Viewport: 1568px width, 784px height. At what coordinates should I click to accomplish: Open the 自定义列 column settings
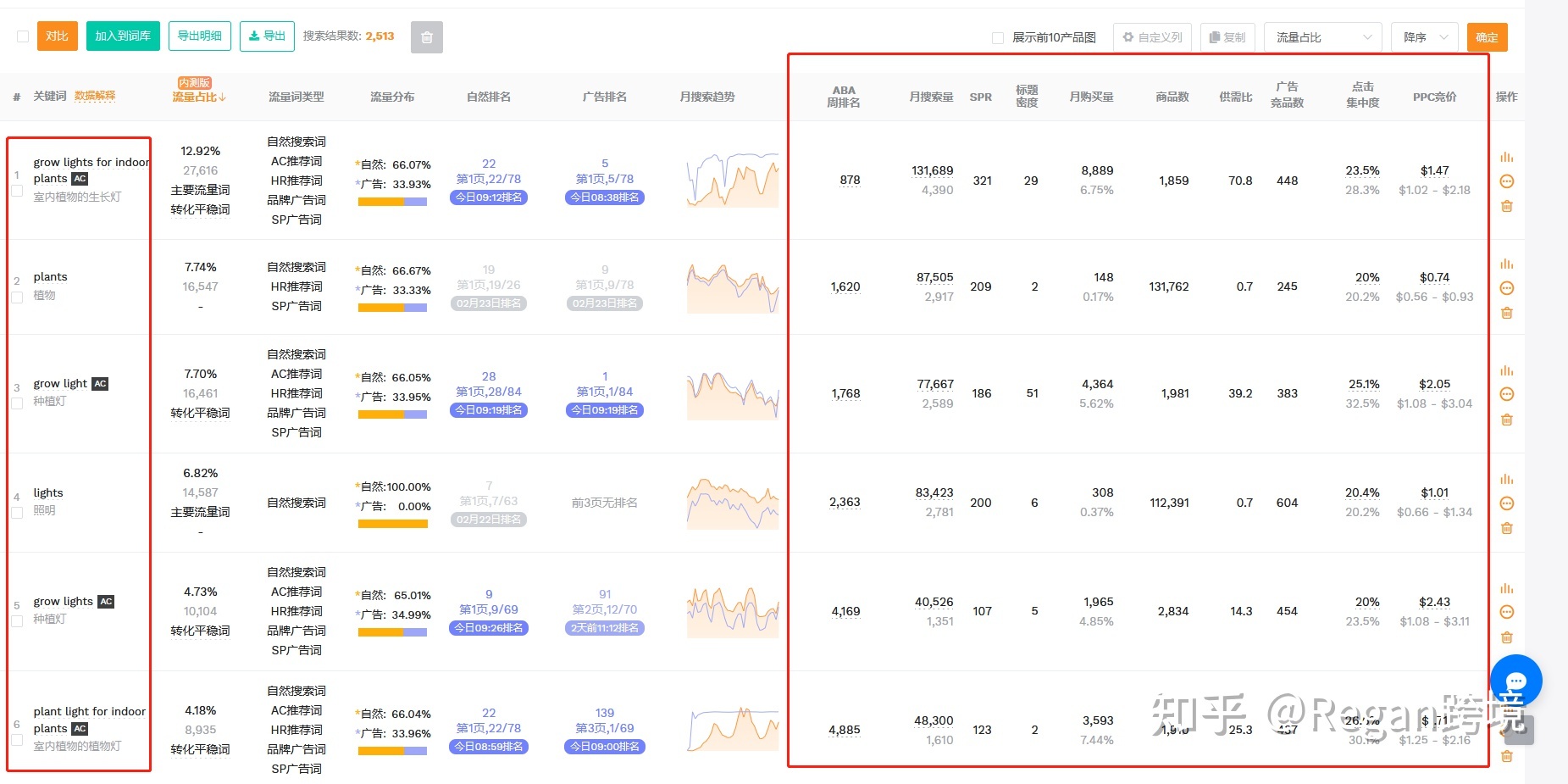pyautogui.click(x=1152, y=37)
